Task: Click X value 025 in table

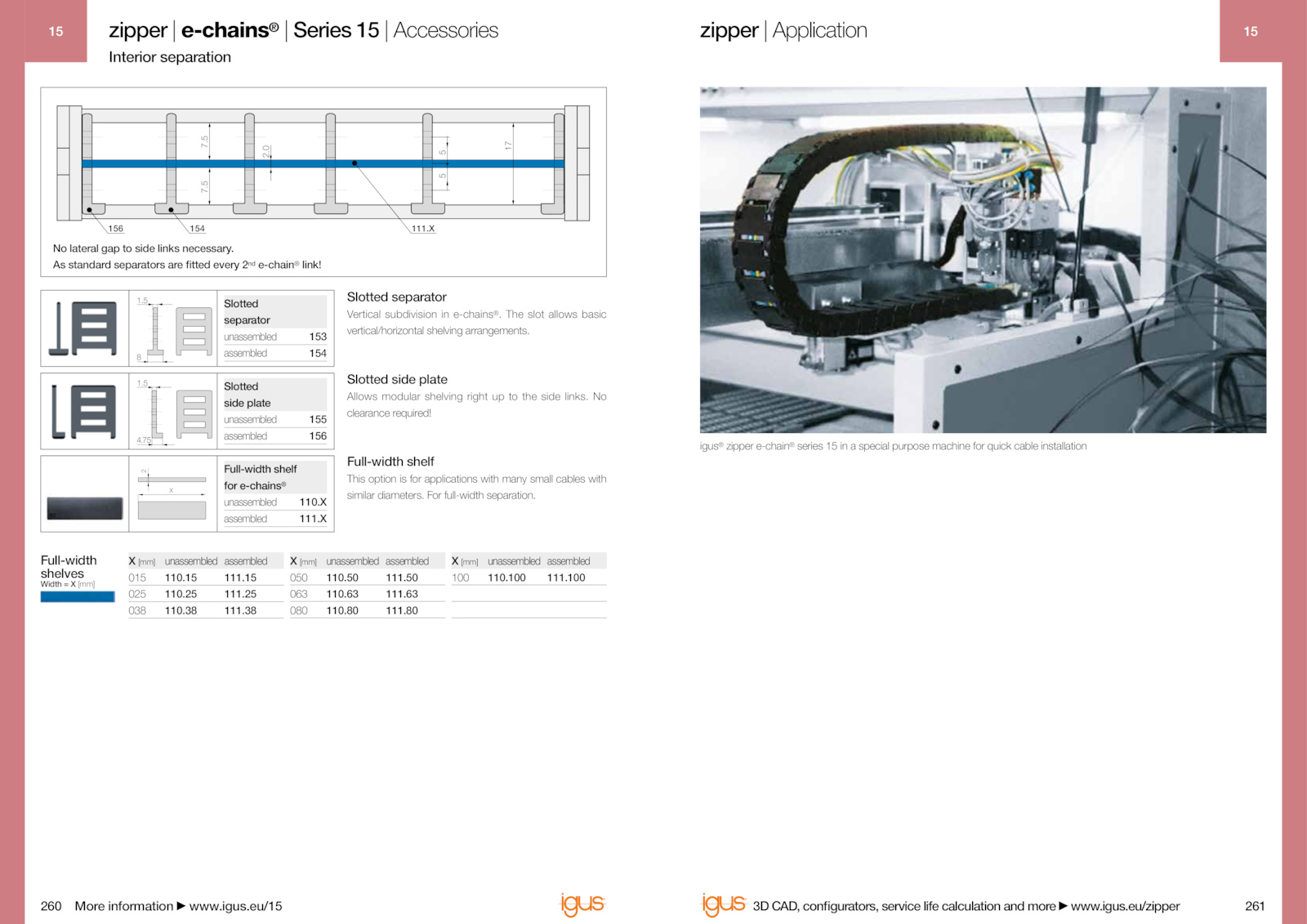Action: [137, 594]
